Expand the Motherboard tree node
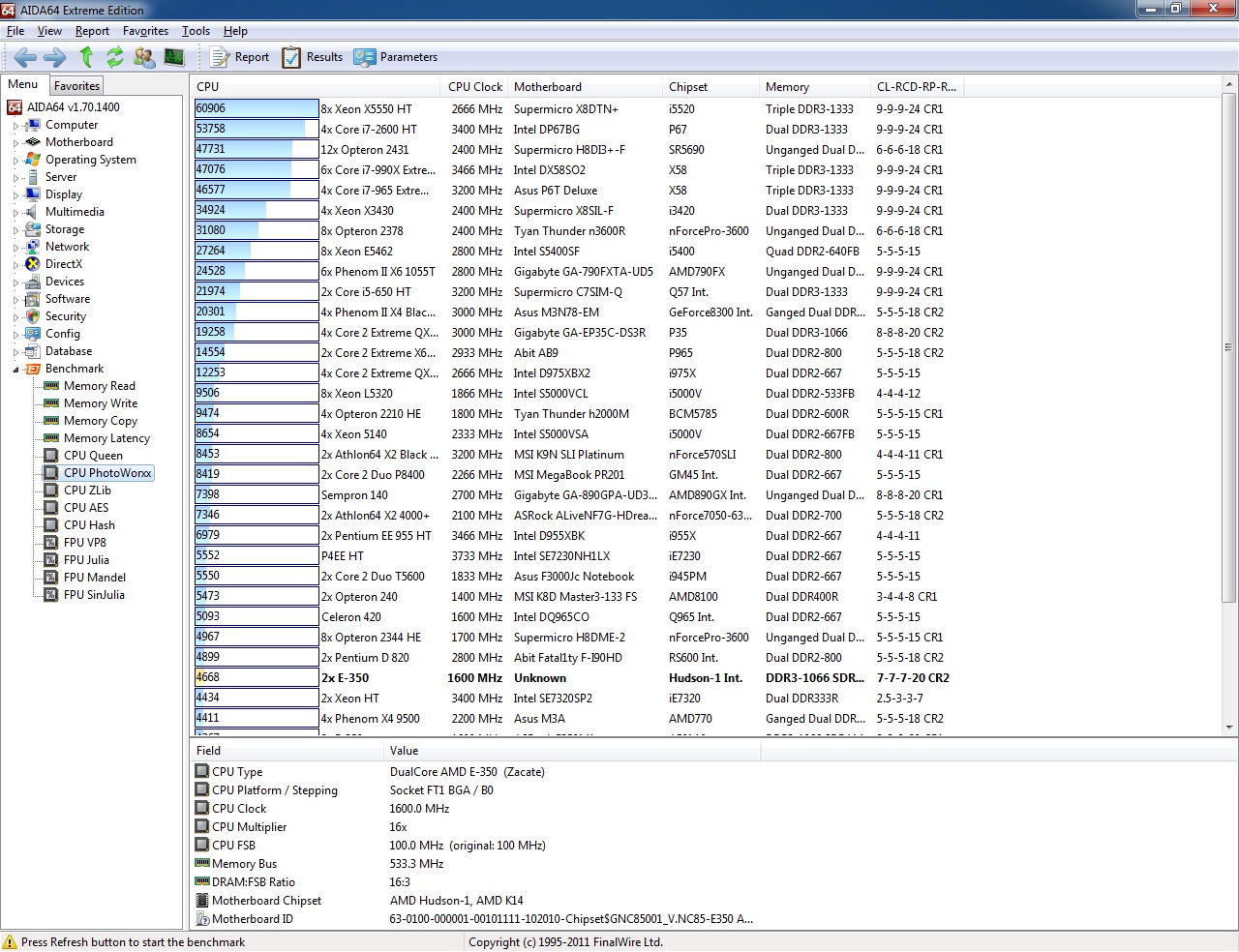The width and height of the screenshot is (1239, 952). (15, 143)
